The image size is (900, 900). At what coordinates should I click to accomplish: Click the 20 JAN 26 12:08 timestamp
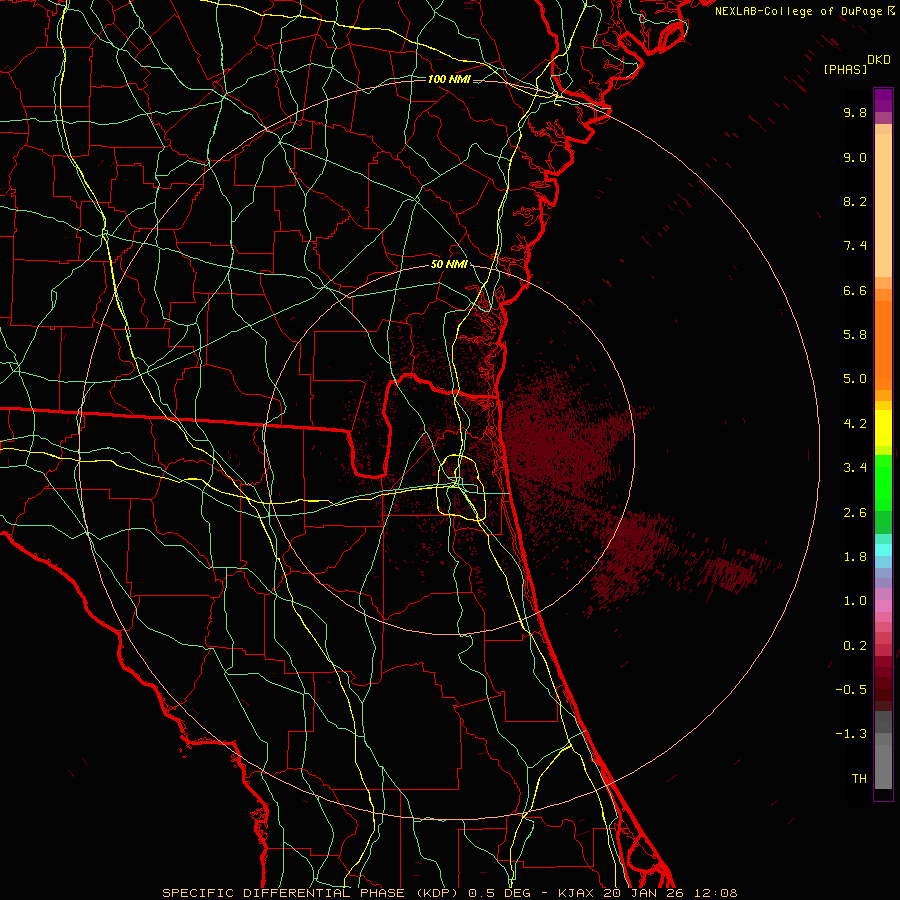(x=670, y=893)
